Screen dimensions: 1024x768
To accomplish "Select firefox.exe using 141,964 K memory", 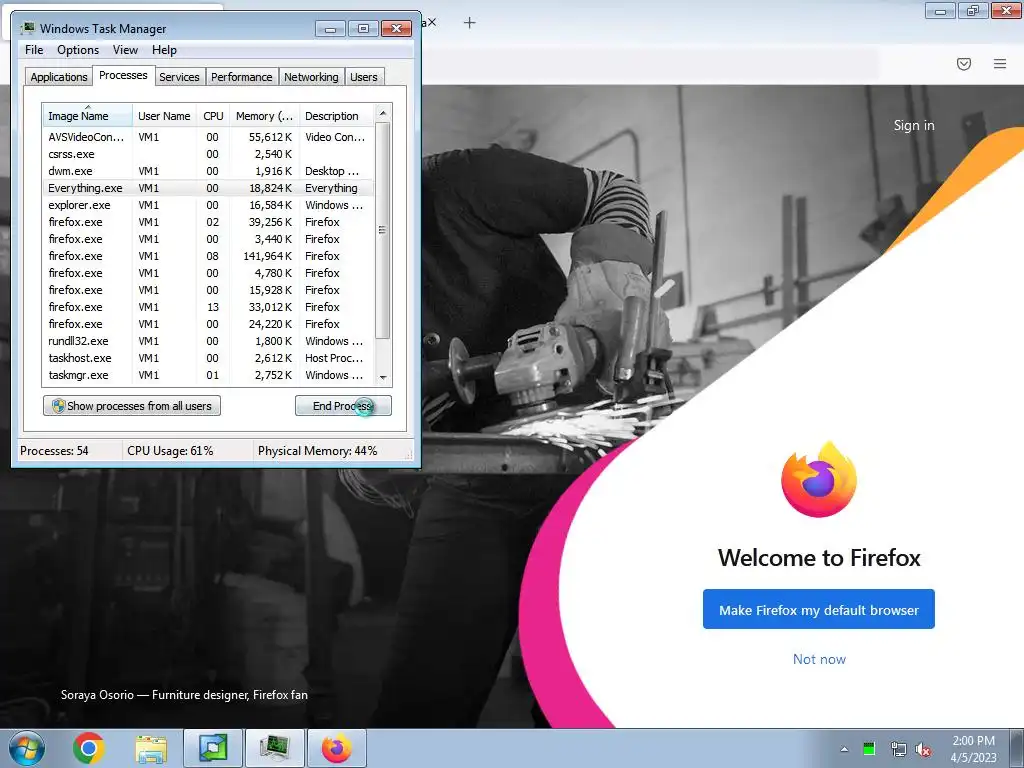I will pyautogui.click(x=209, y=256).
